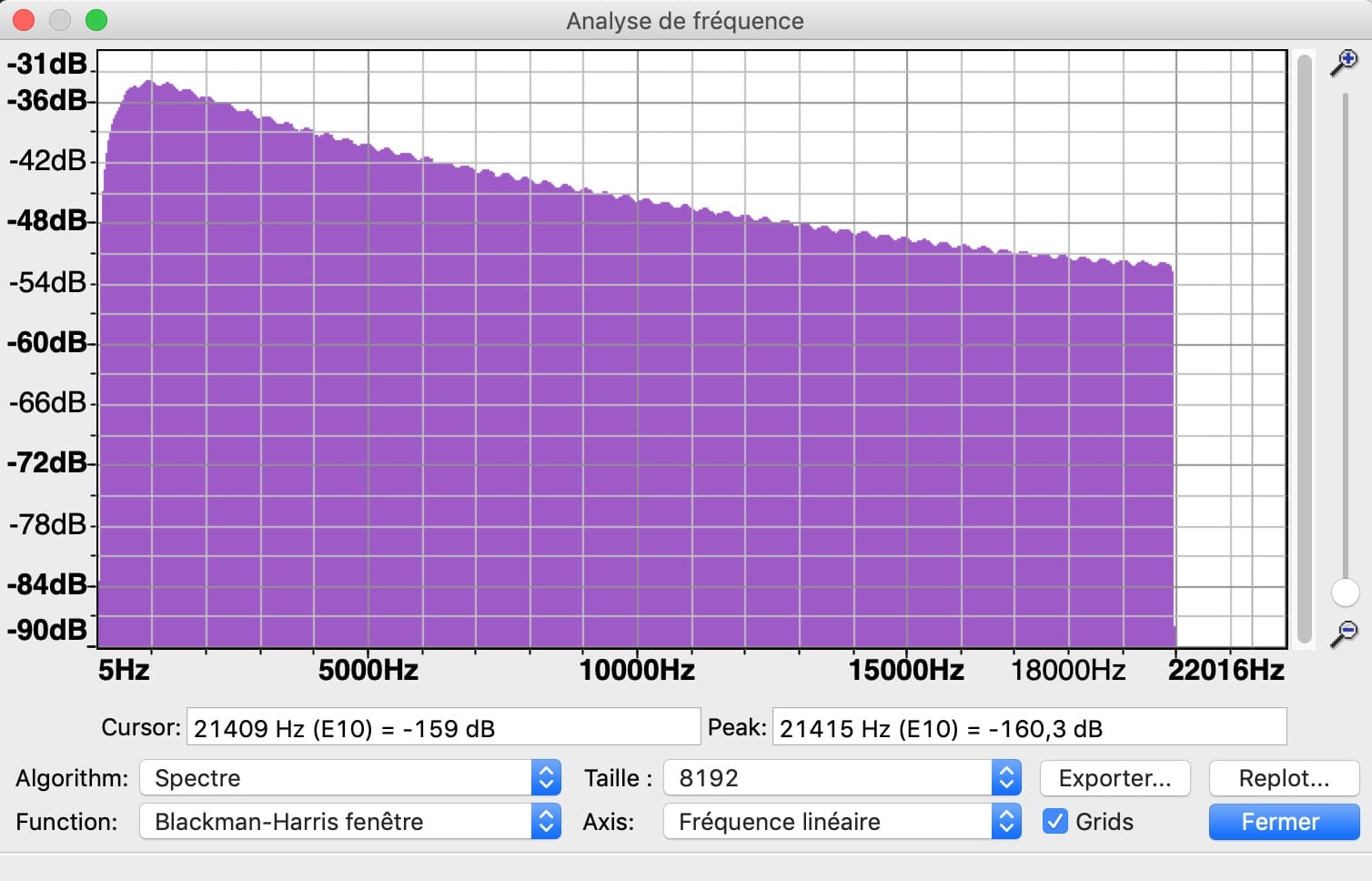This screenshot has height=881, width=1372.
Task: Close dialog with Fermer button
Action: [1284, 822]
